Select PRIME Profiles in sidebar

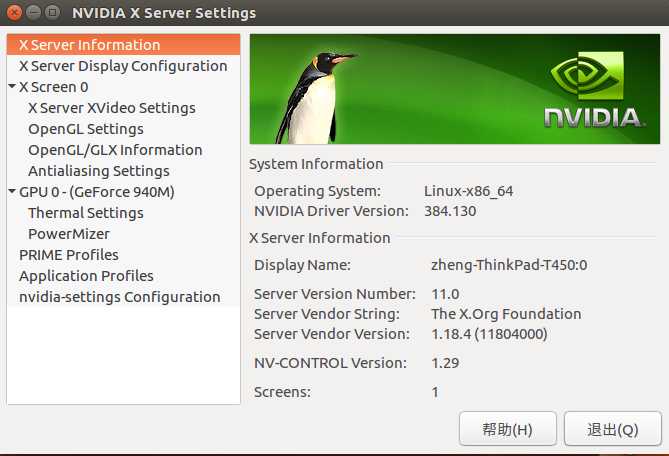(x=68, y=255)
